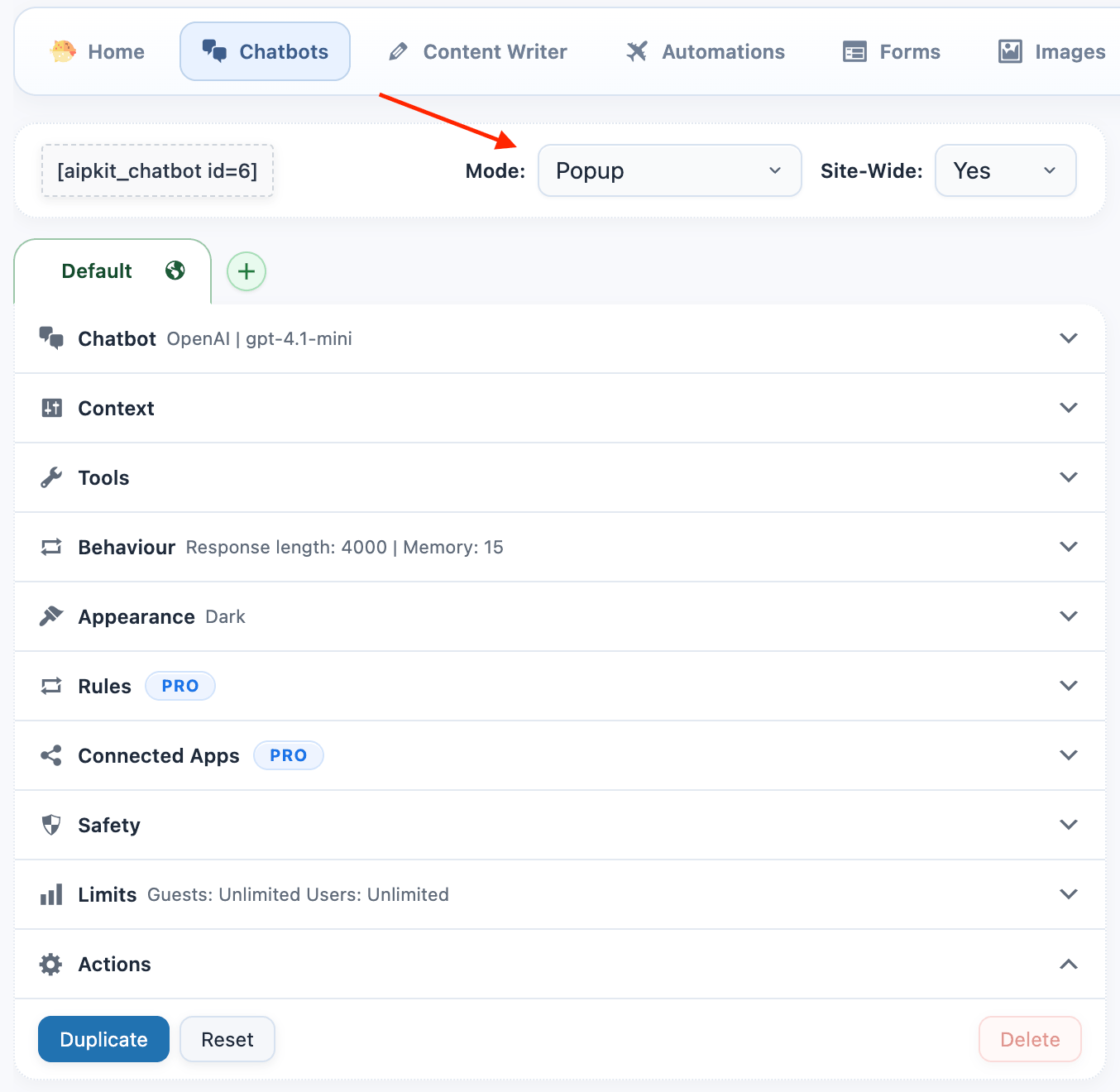This screenshot has height=1092, width=1120.
Task: Click the sliders icon beside Context
Action: (x=51, y=408)
